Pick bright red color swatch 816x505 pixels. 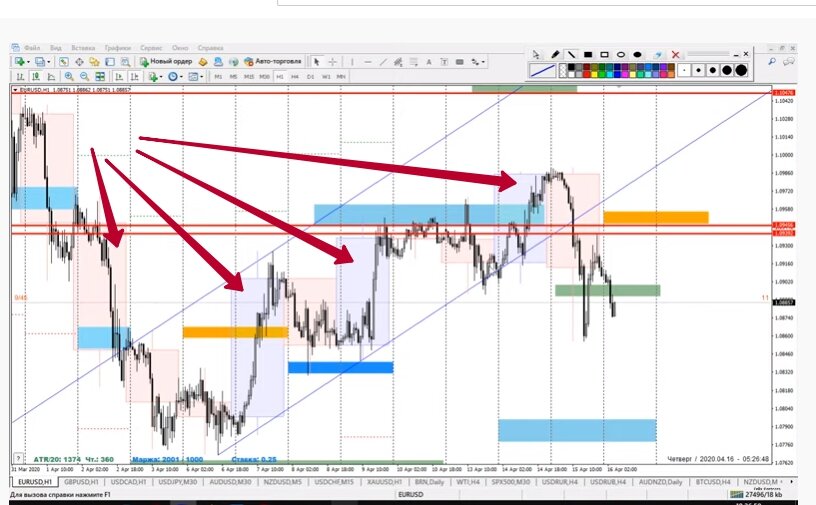click(586, 74)
